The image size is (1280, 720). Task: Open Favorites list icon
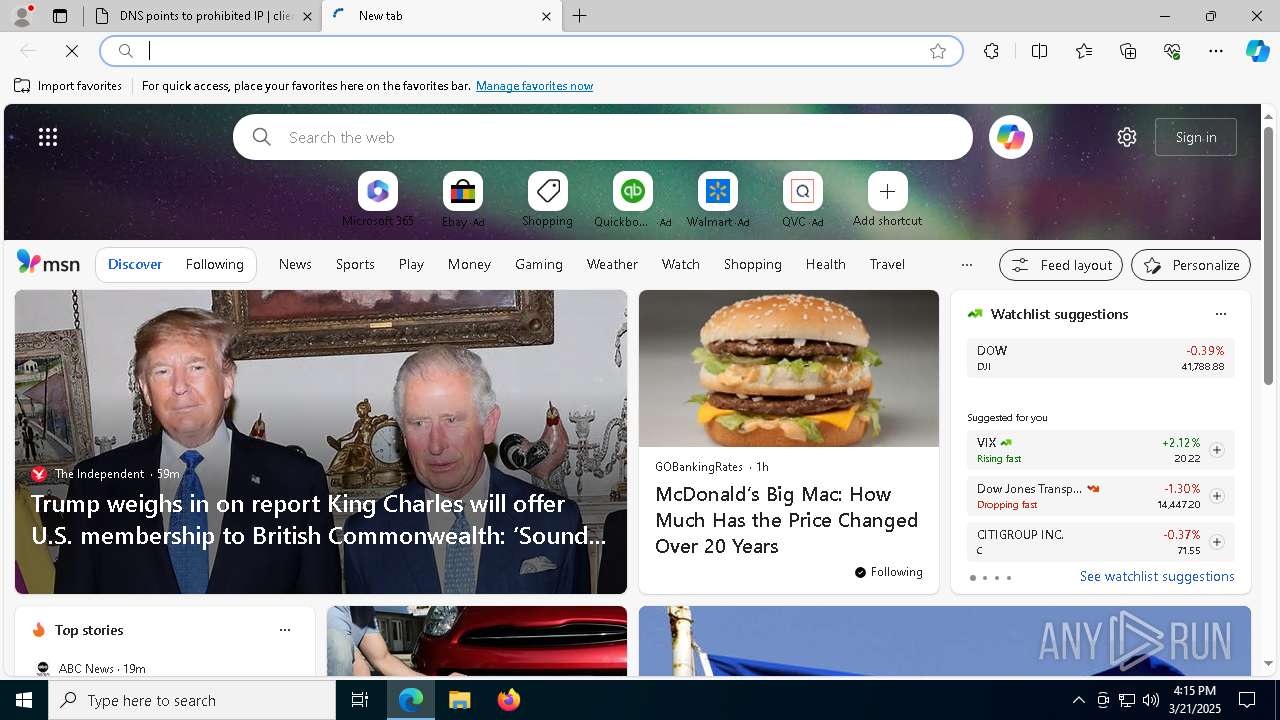pos(1084,51)
